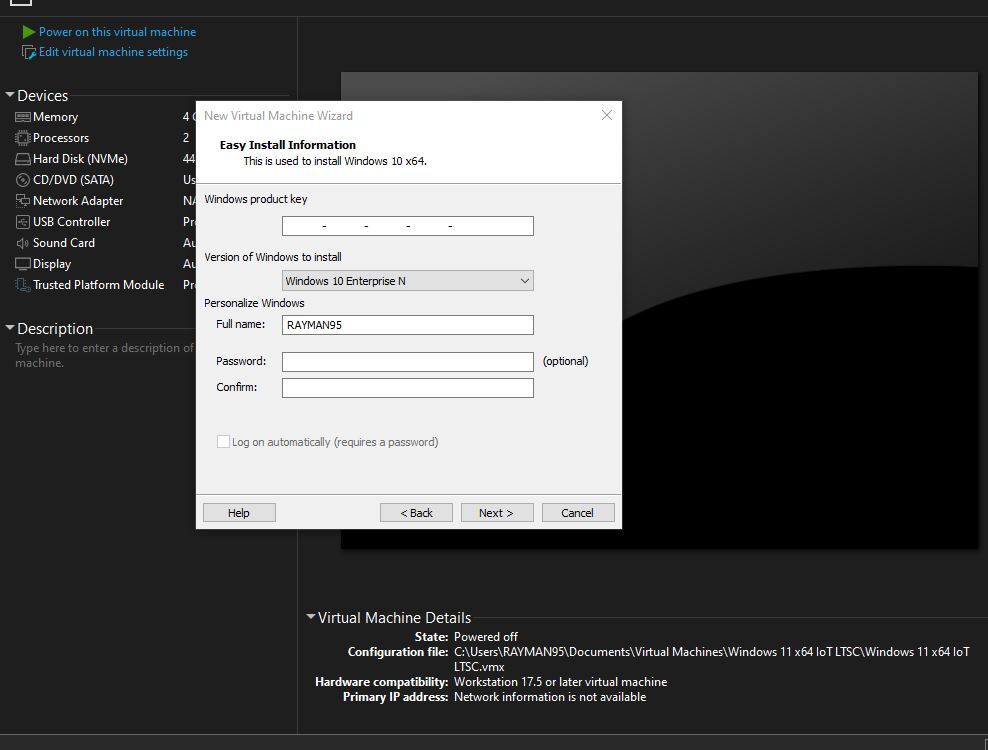Close the wizard using the X button

click(607, 115)
